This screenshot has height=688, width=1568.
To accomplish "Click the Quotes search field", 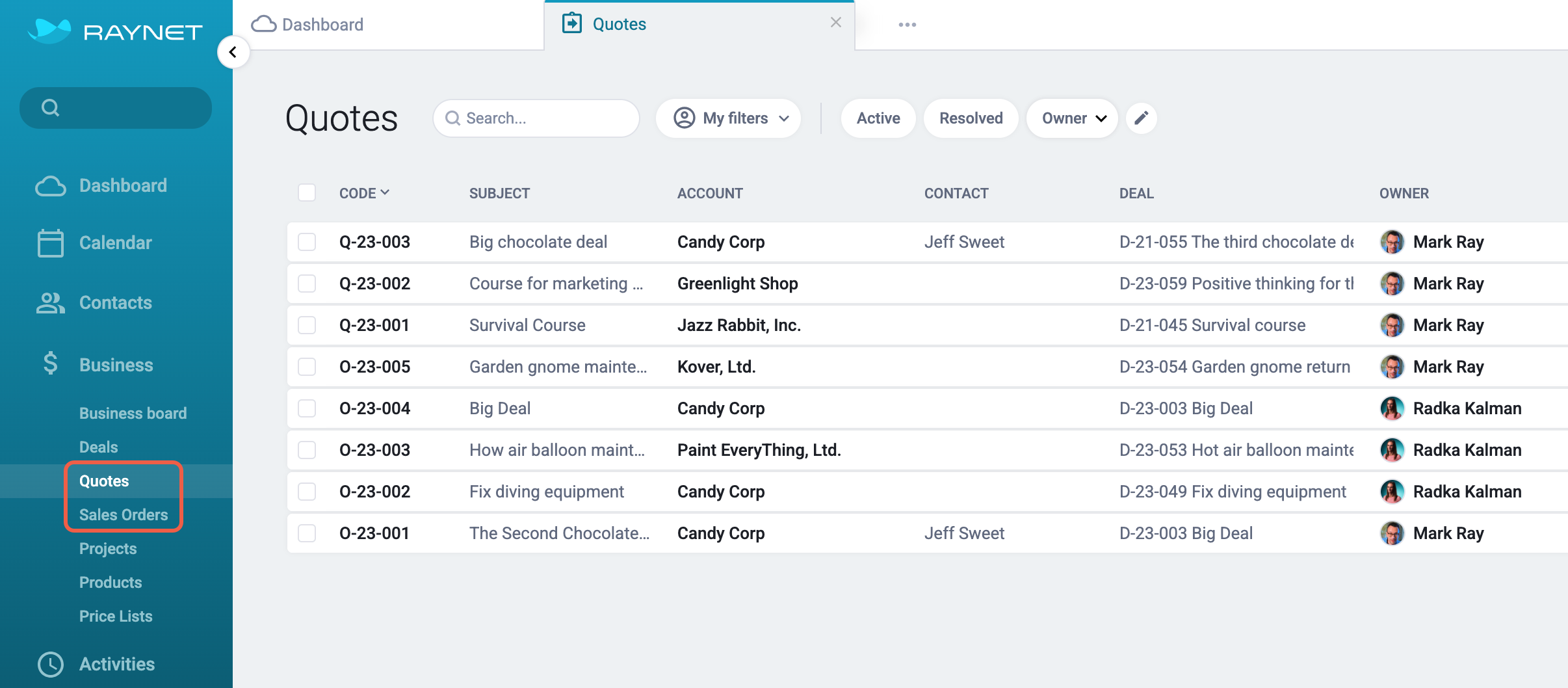I will (537, 118).
